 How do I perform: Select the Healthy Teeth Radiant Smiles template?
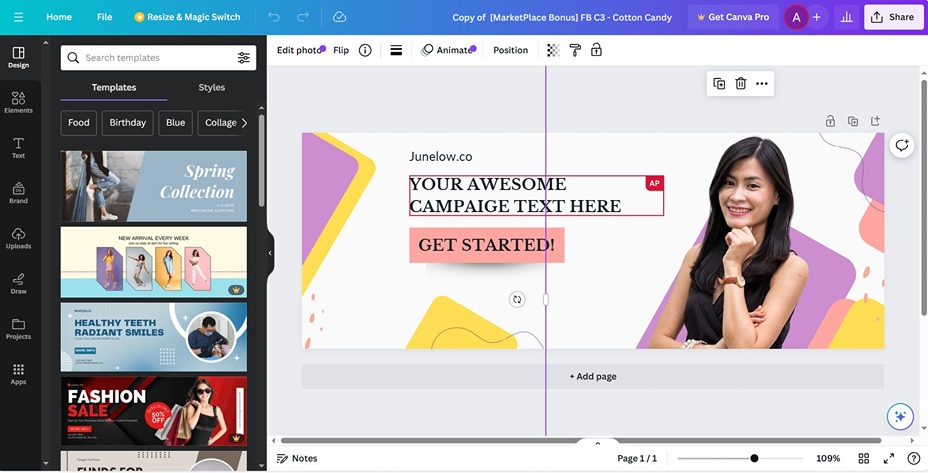(154, 337)
